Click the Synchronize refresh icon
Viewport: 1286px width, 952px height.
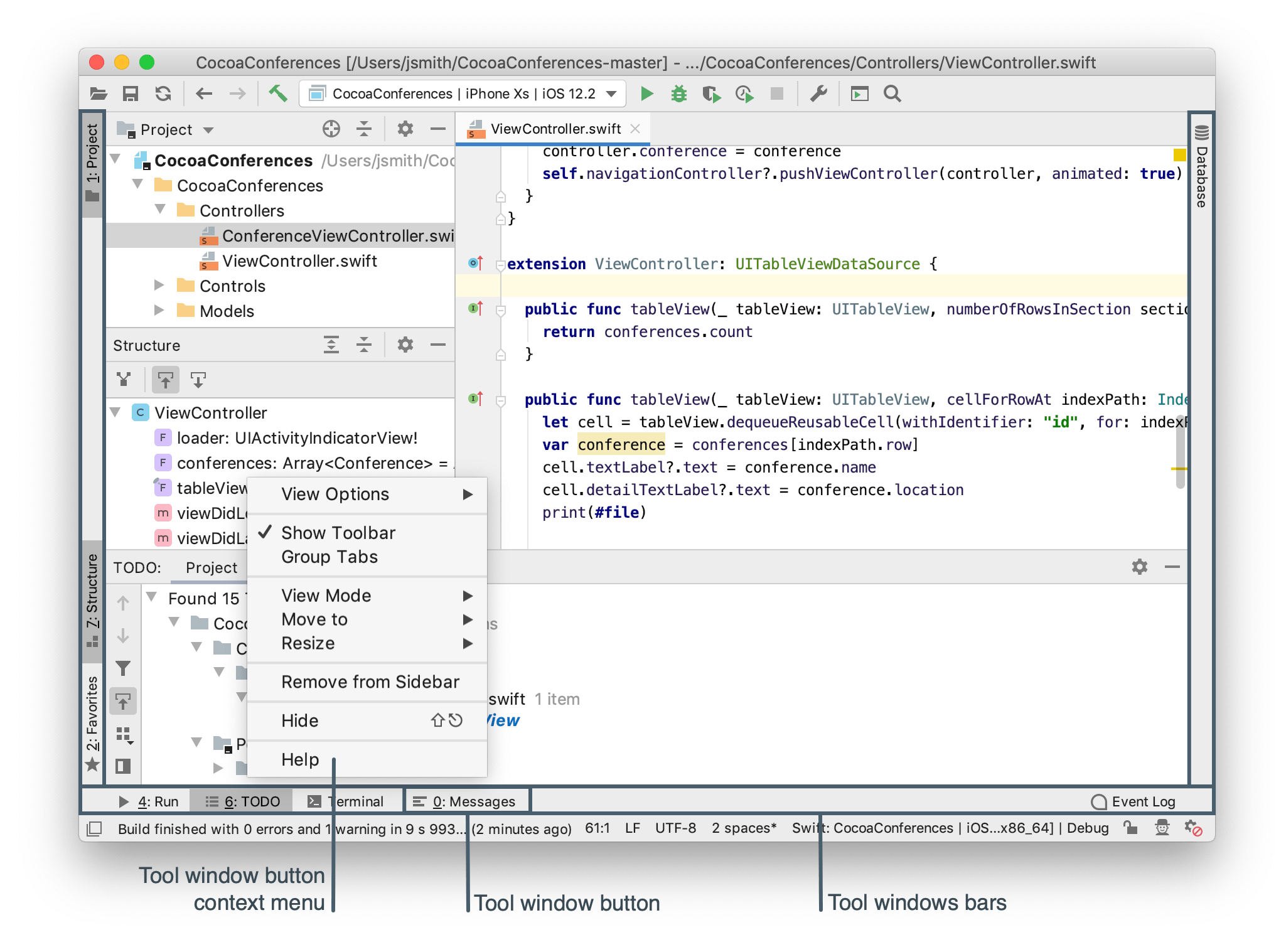163,94
